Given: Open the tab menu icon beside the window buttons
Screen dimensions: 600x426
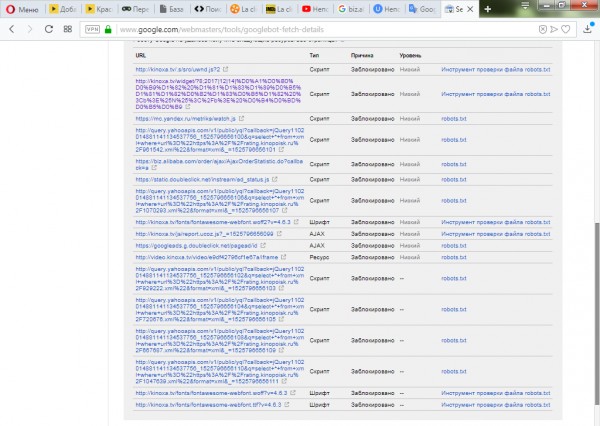Looking at the screenshot, I should click(525, 5).
